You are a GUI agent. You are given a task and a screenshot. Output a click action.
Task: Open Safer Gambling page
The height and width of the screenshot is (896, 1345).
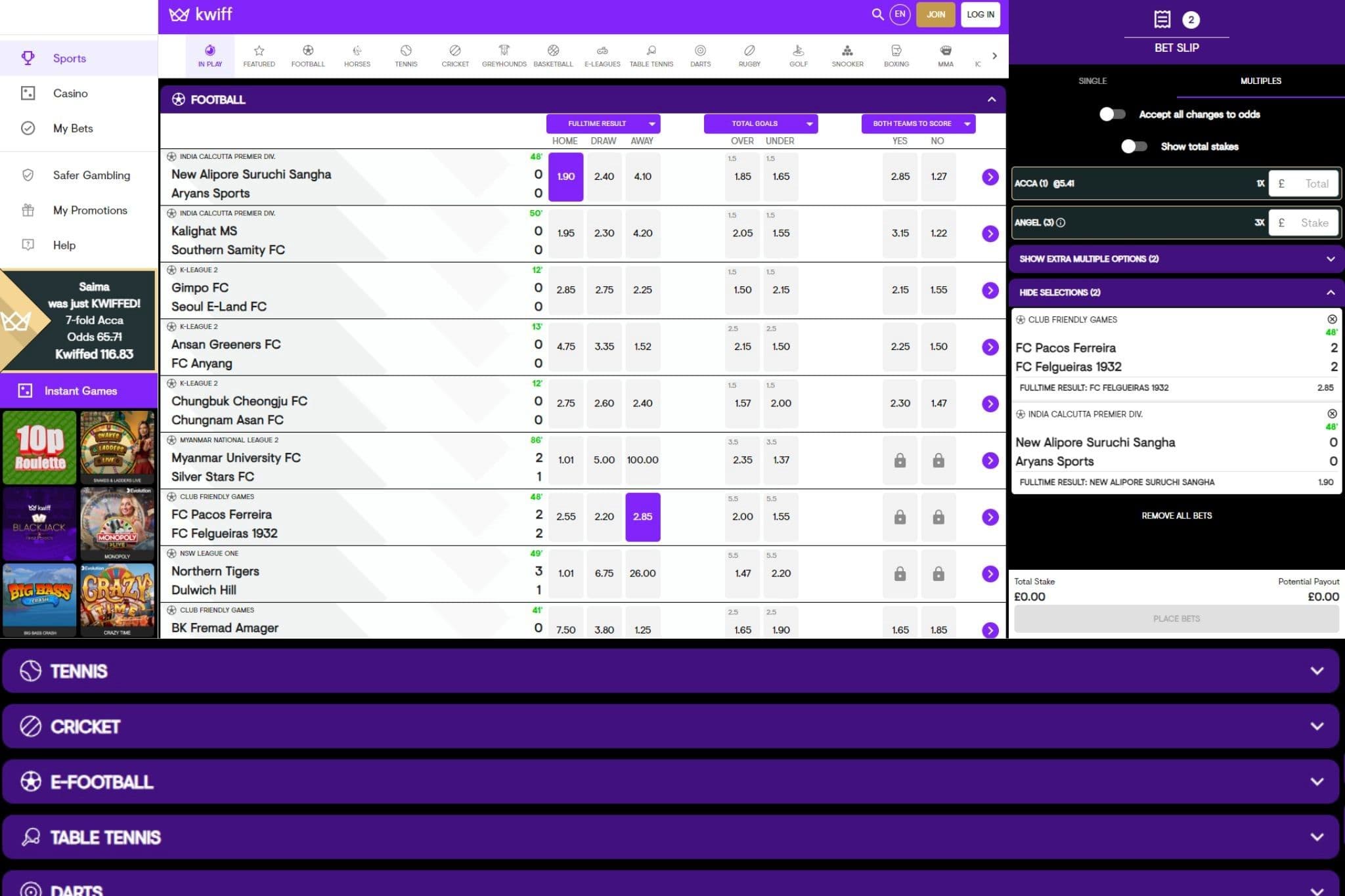coord(79,175)
